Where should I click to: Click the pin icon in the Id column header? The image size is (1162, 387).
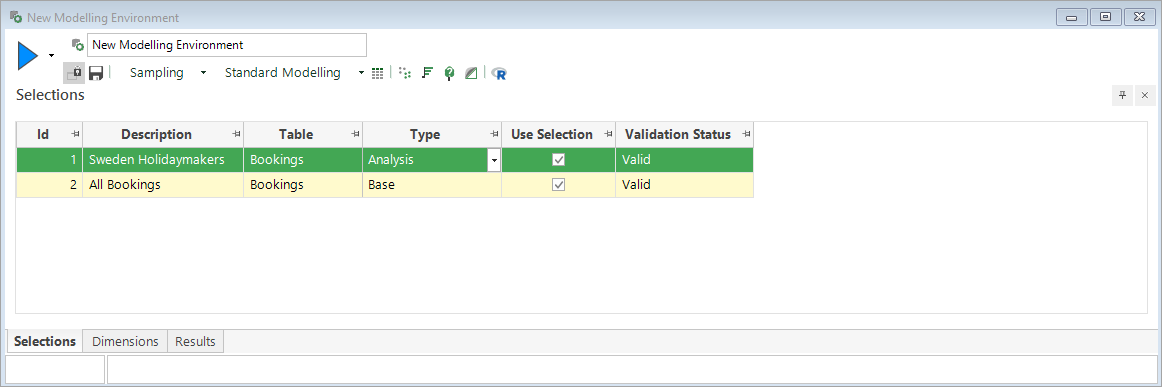75,134
